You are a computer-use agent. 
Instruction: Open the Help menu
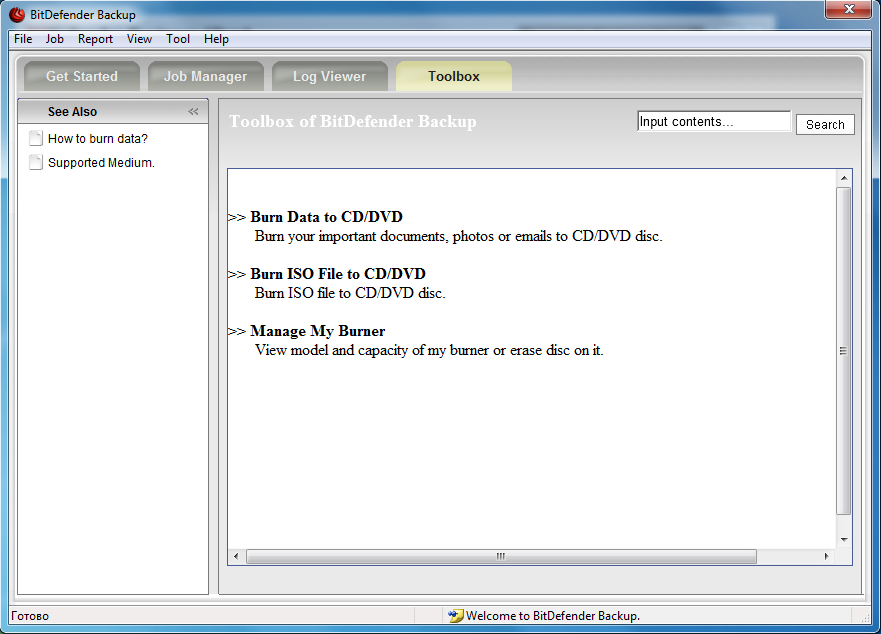tap(216, 39)
